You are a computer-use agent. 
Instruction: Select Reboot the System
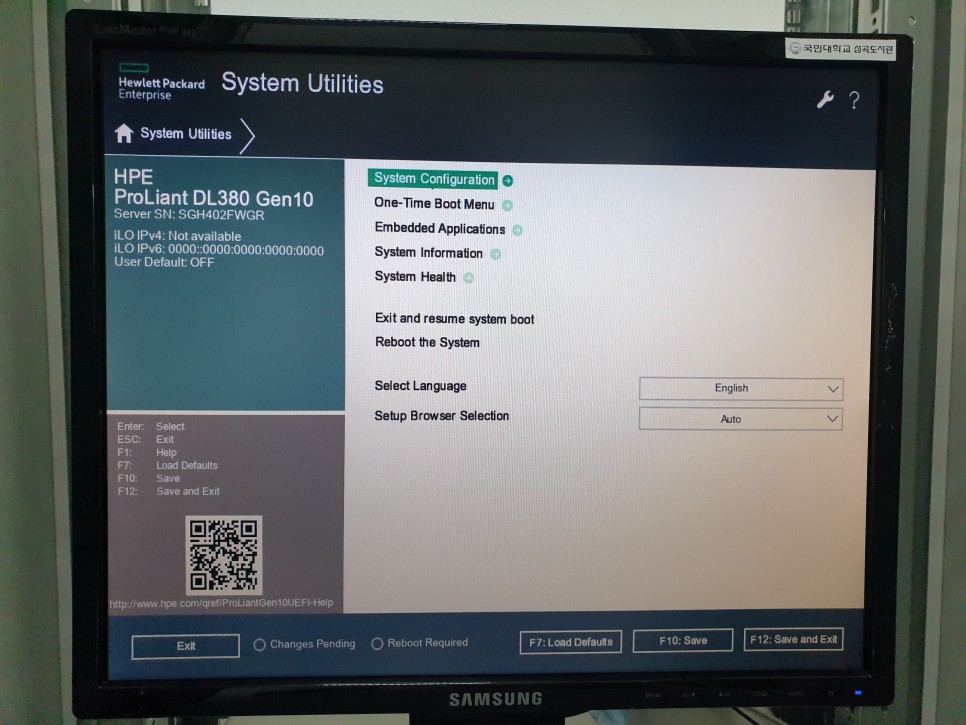(x=427, y=342)
